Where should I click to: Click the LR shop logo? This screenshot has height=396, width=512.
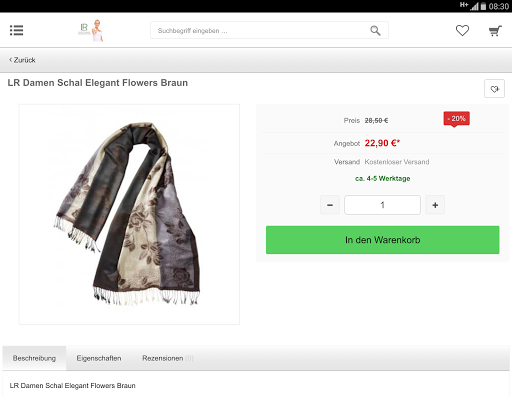[x=91, y=30]
